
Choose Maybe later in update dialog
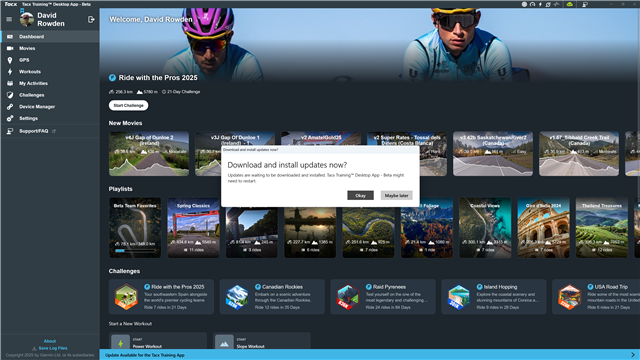tap(396, 196)
